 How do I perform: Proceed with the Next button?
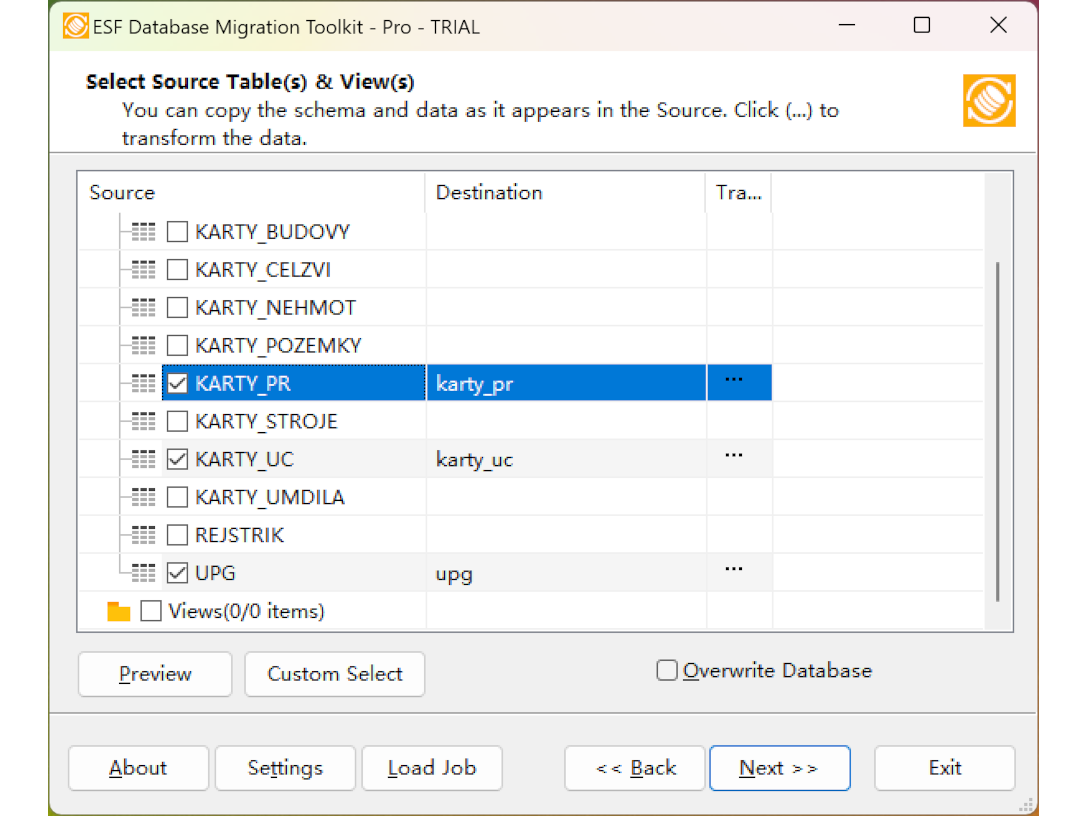click(x=779, y=768)
